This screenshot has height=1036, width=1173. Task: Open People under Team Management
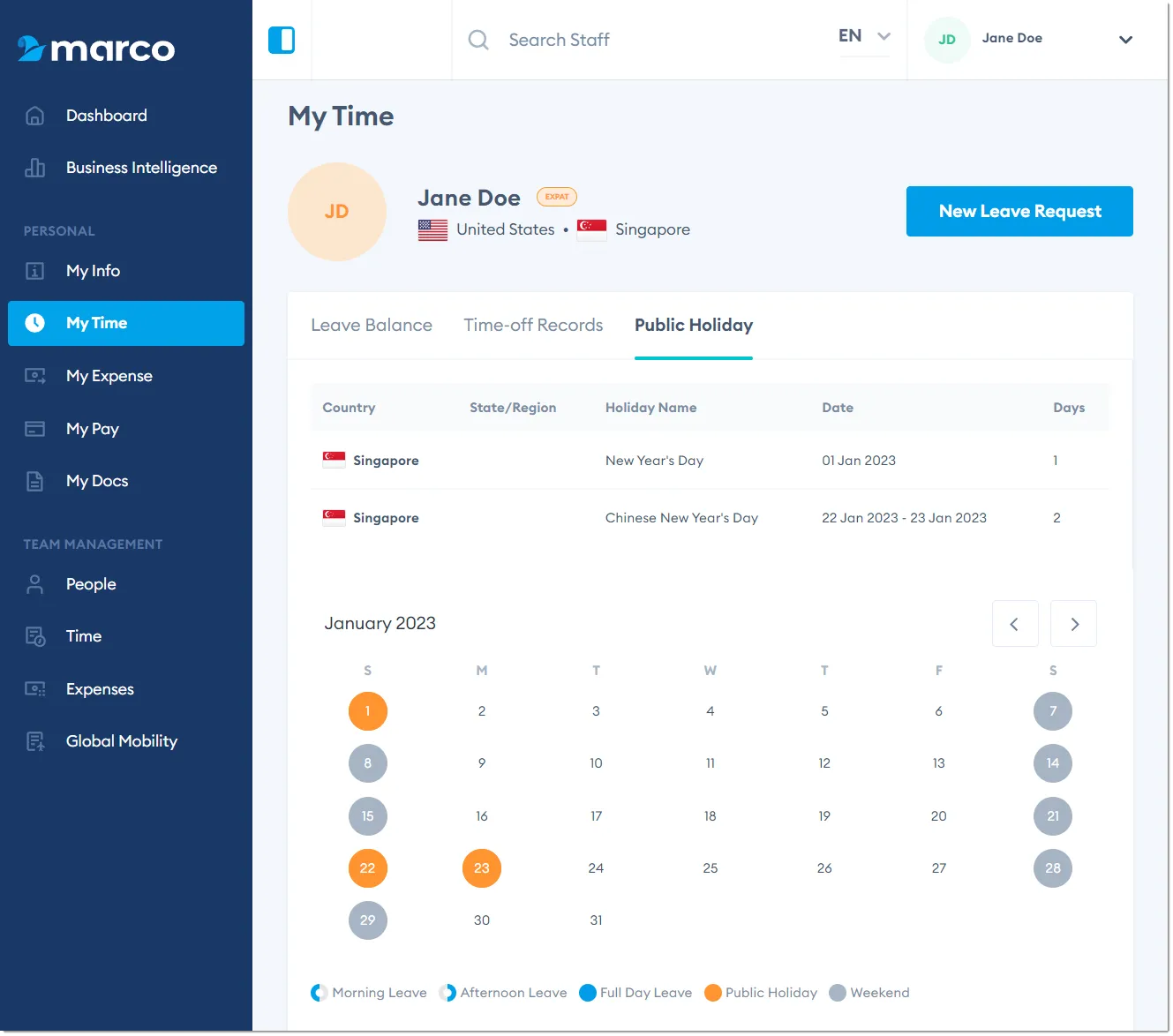[126, 584]
